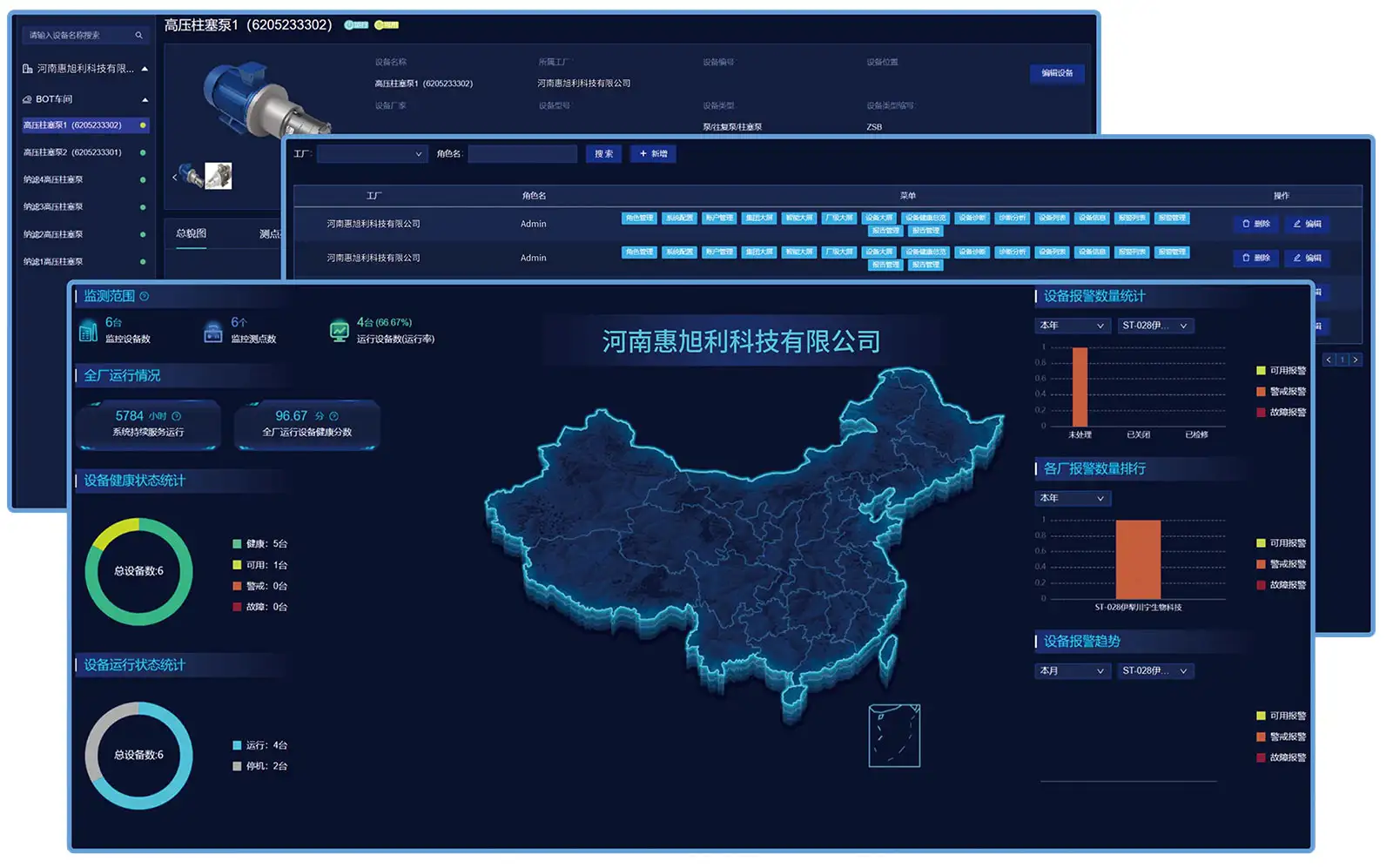Open the ST-028伊 dropdown under 设备报警趋势

(x=1155, y=670)
